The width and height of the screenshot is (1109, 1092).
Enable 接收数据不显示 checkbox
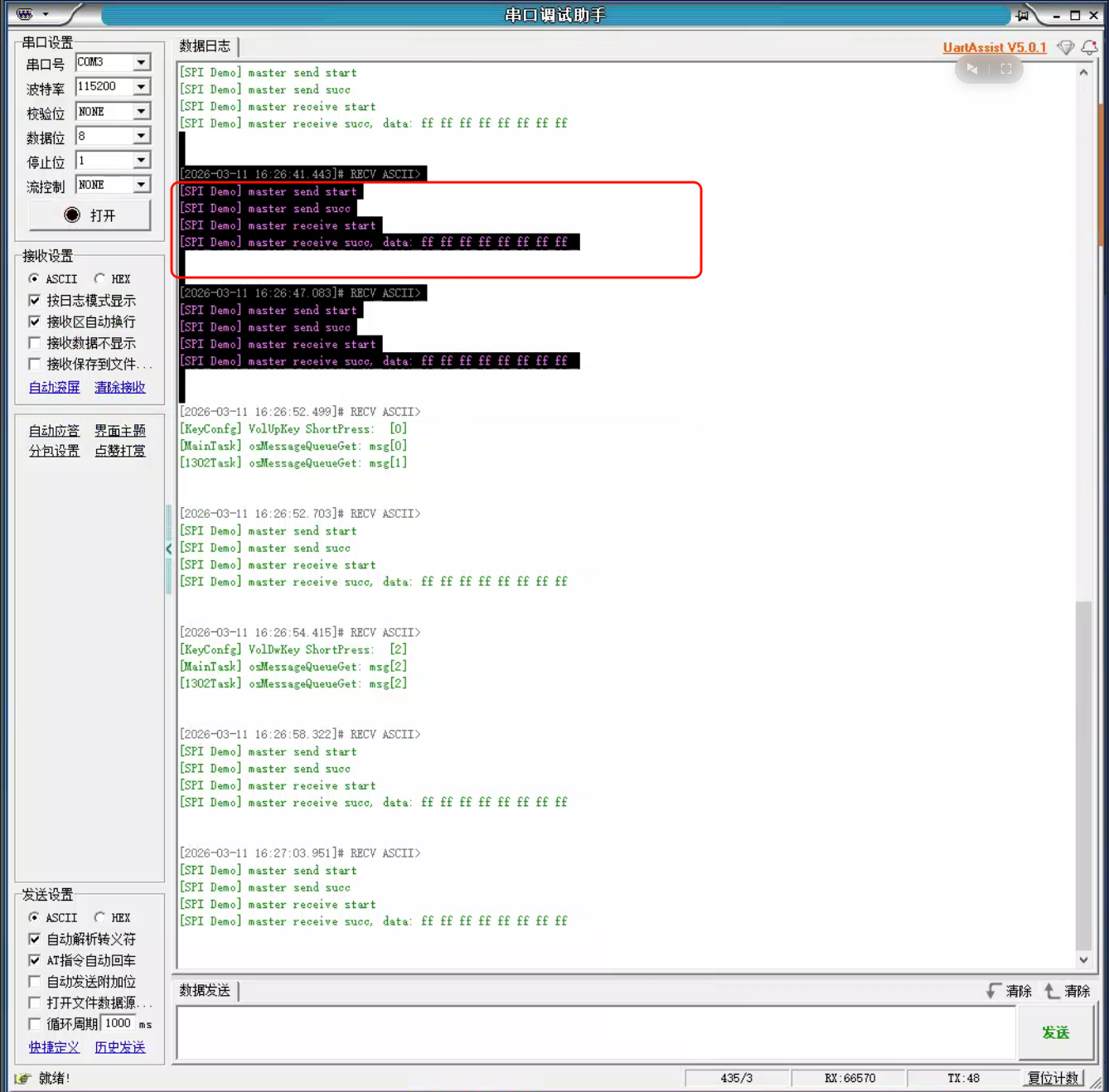point(34,343)
